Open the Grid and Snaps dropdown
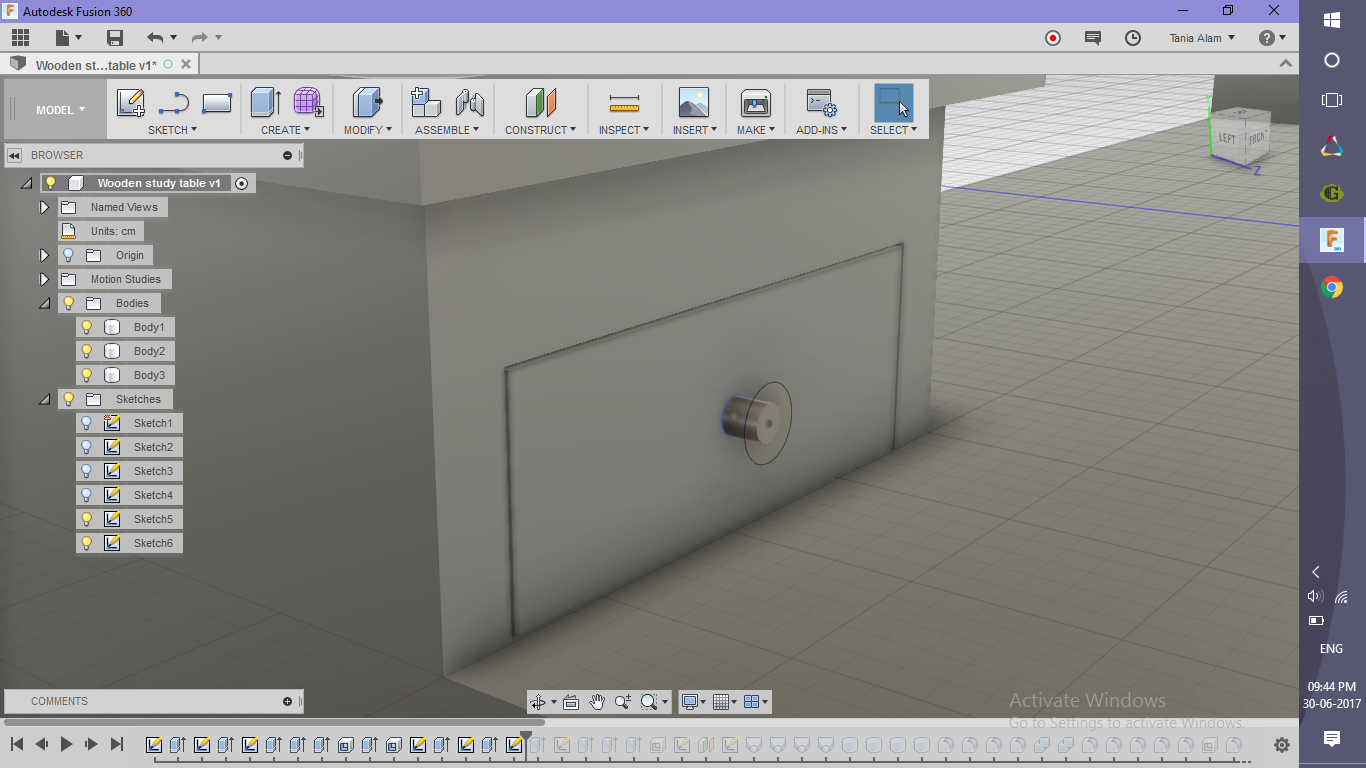 point(724,702)
